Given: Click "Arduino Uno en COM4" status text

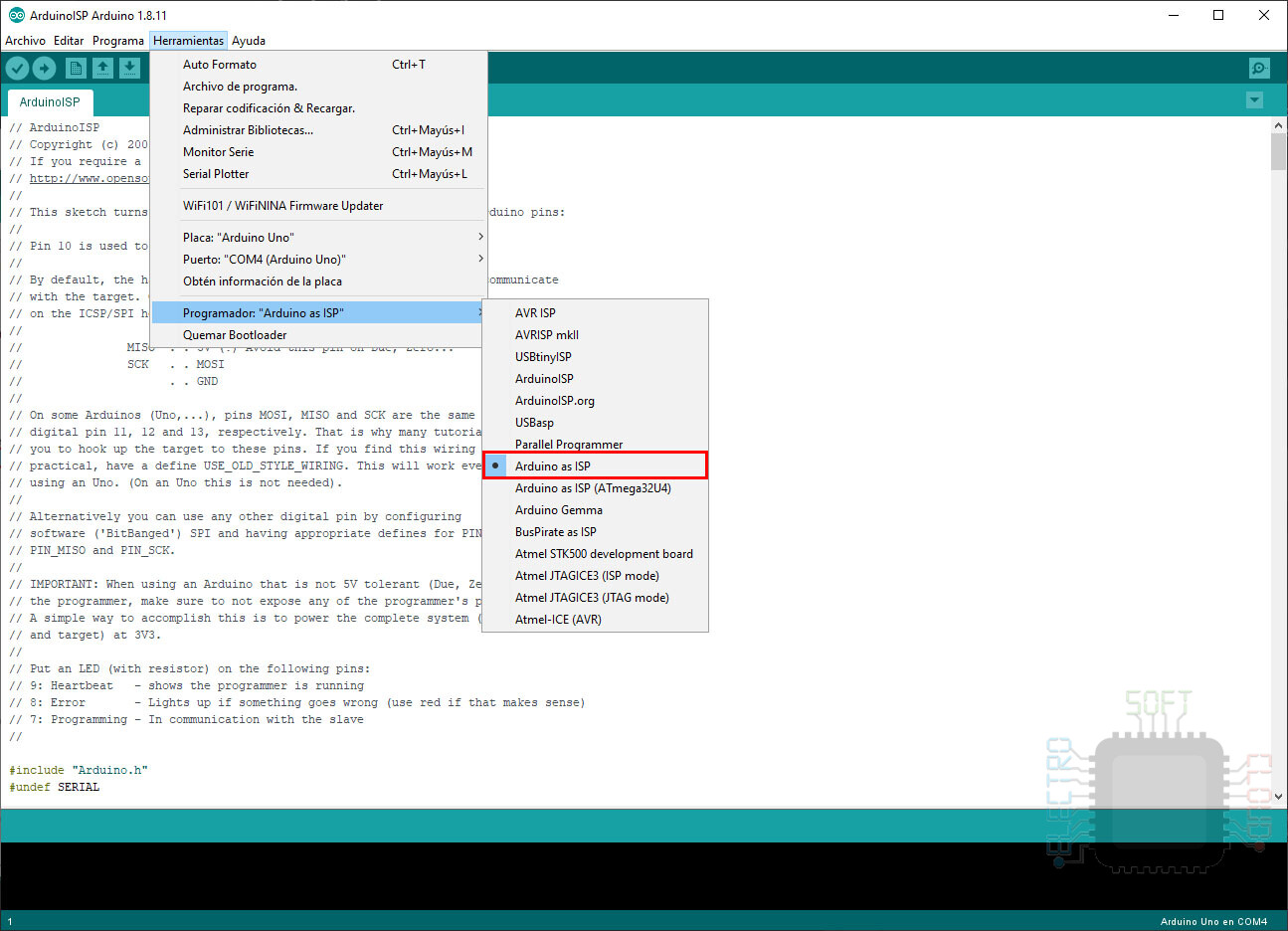Looking at the screenshot, I should [1213, 922].
